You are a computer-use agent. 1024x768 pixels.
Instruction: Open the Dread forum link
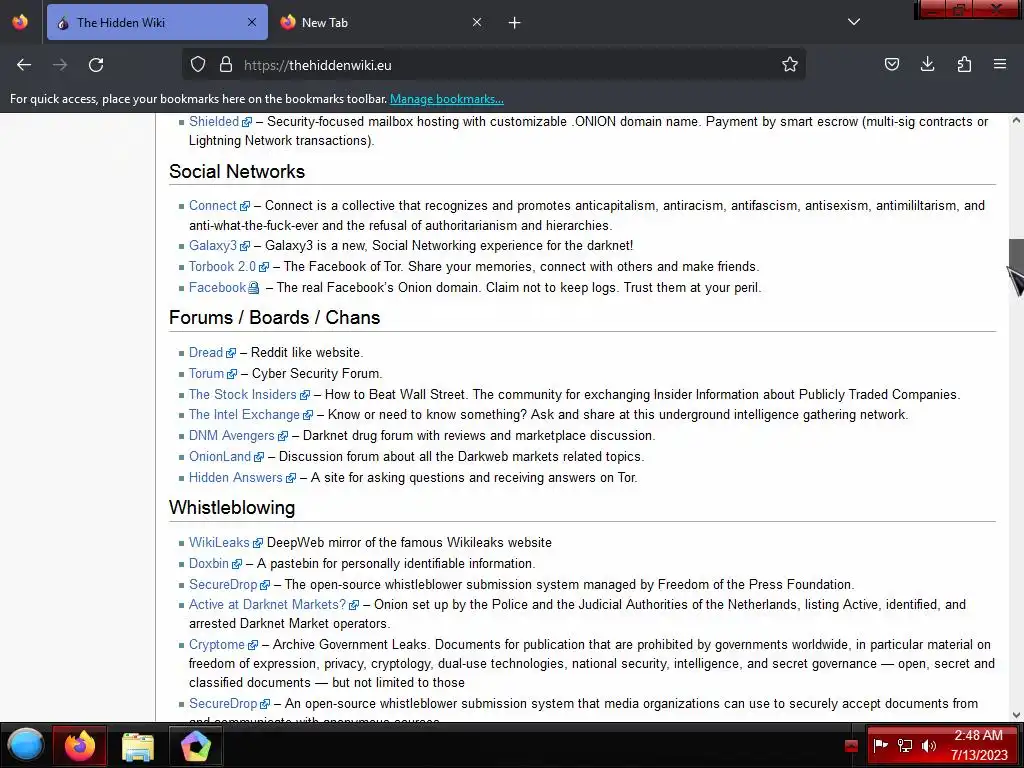coord(206,353)
